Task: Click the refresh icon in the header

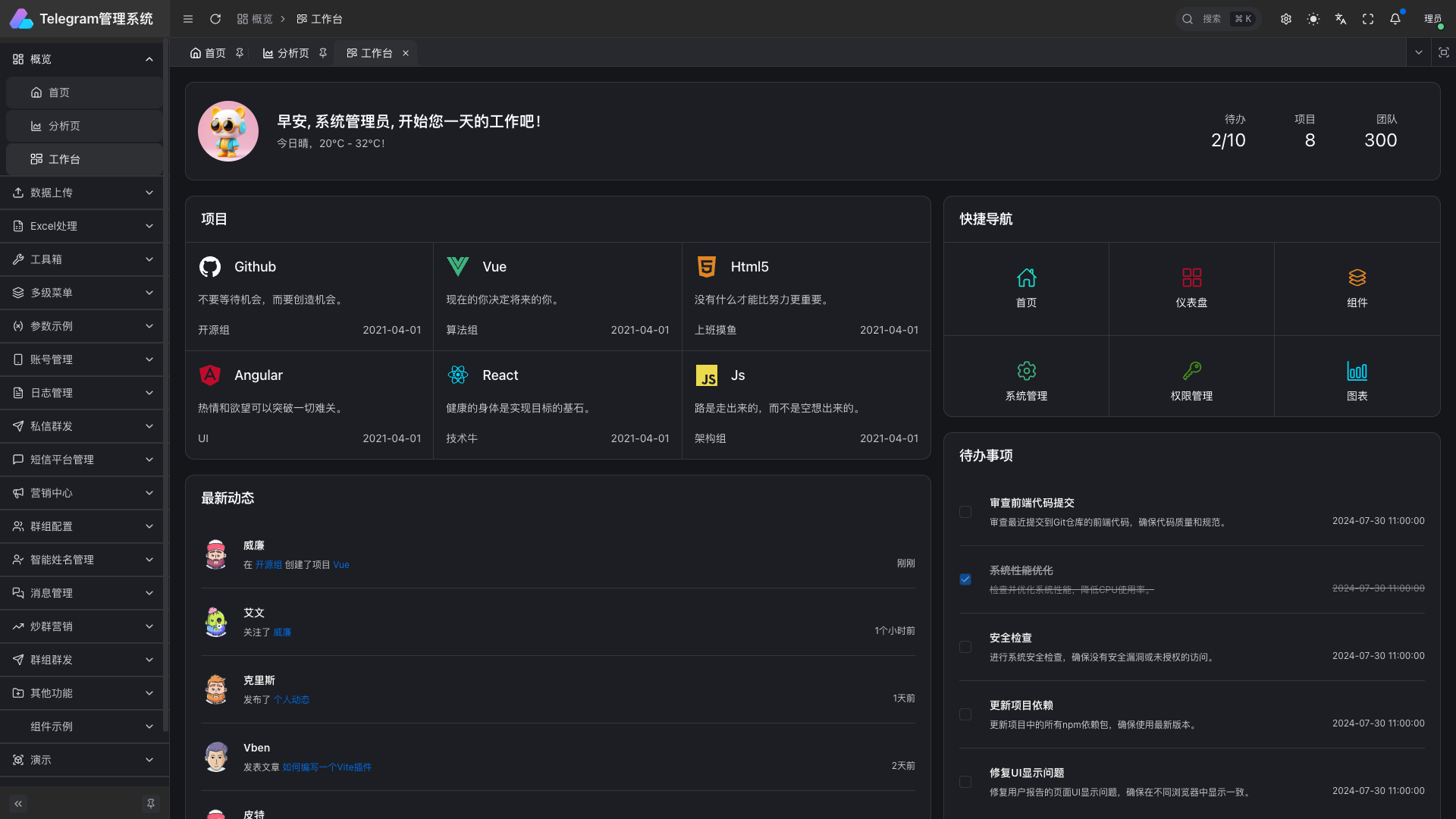Action: [215, 19]
